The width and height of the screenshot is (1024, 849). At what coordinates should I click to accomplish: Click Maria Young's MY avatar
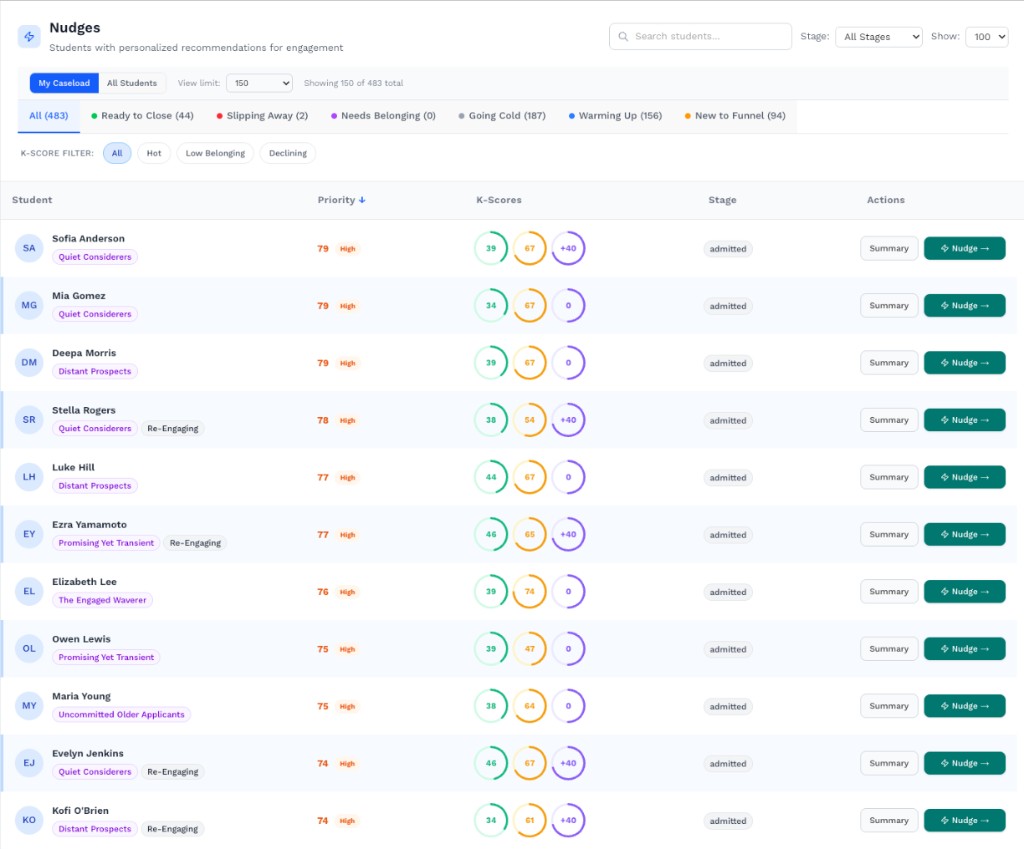[x=29, y=706]
